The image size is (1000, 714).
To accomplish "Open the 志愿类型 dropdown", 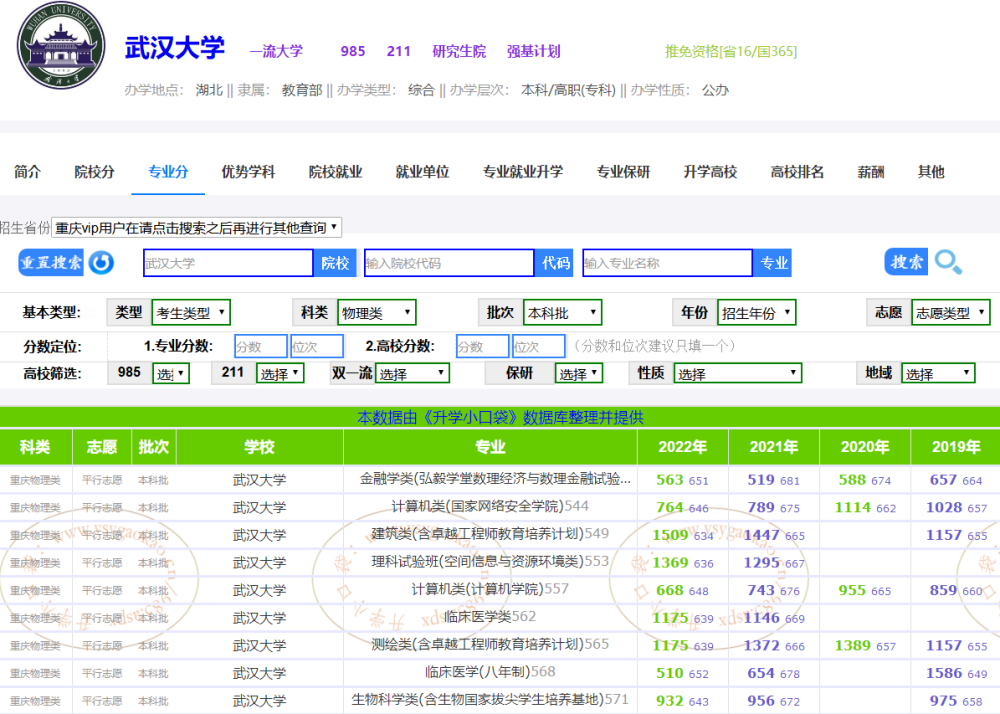I will point(951,312).
